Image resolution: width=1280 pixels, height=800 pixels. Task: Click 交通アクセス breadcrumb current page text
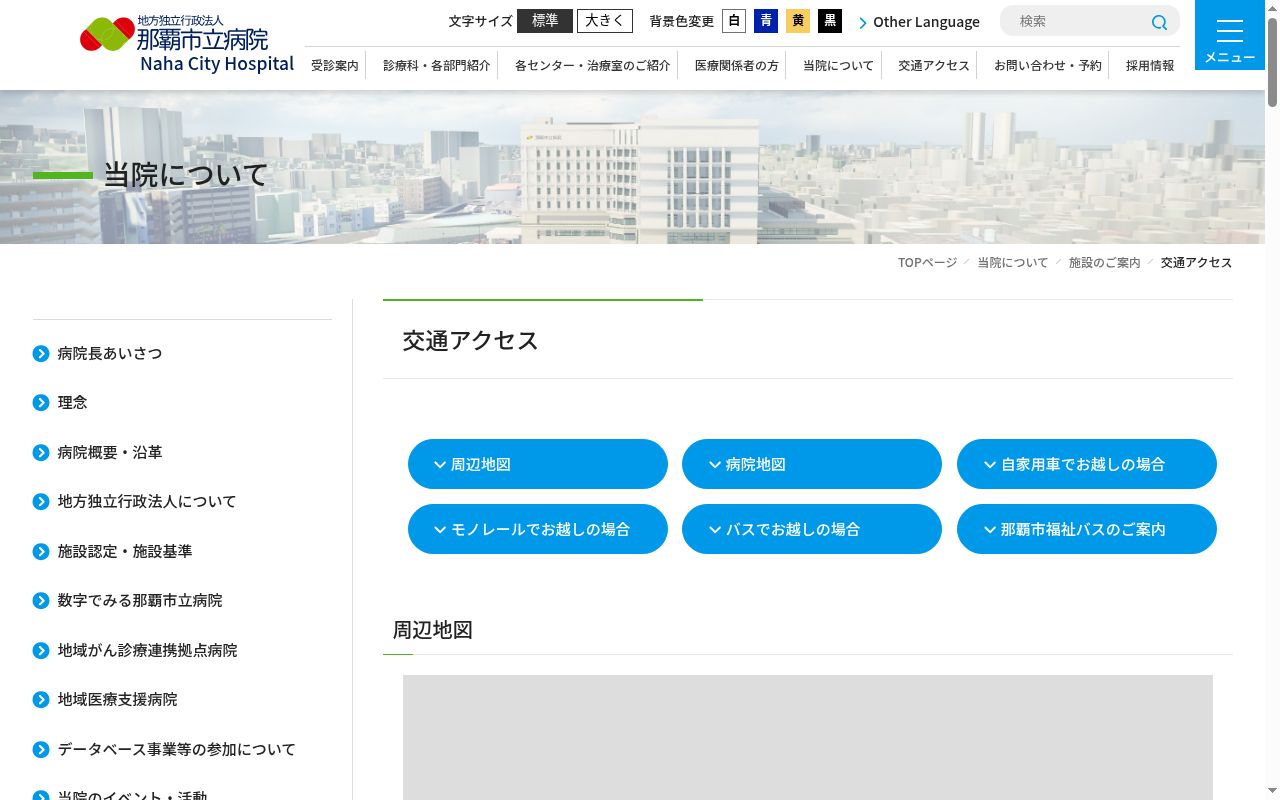[1196, 262]
